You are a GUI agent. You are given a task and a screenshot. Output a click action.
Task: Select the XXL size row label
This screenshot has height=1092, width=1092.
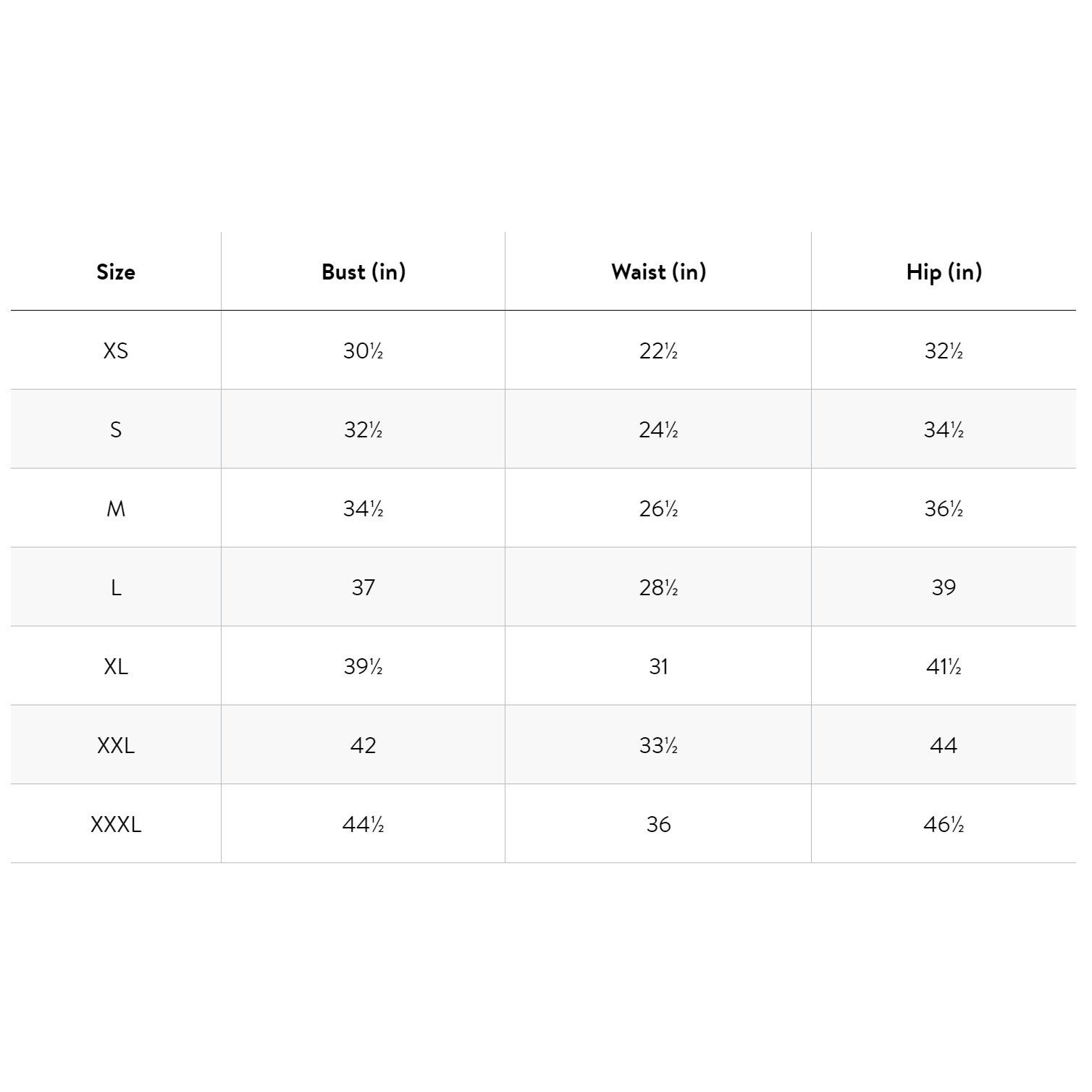tap(116, 745)
